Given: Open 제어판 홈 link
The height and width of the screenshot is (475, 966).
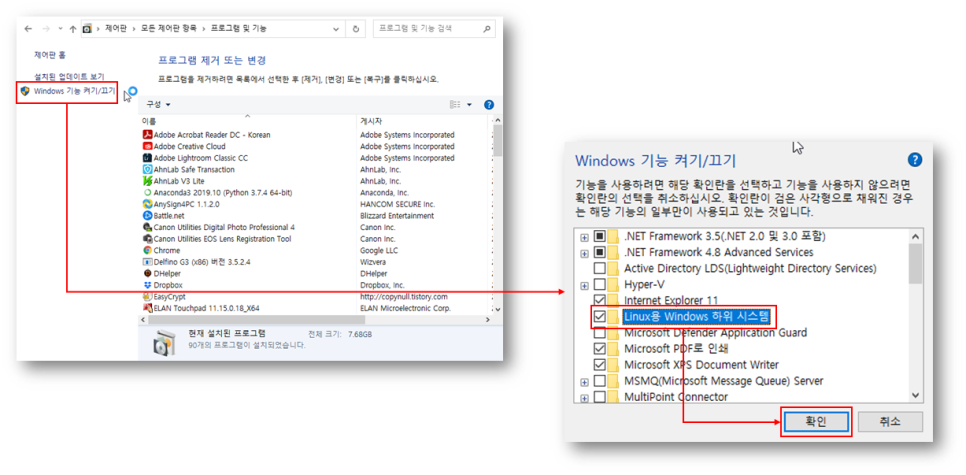Looking at the screenshot, I should [49, 55].
